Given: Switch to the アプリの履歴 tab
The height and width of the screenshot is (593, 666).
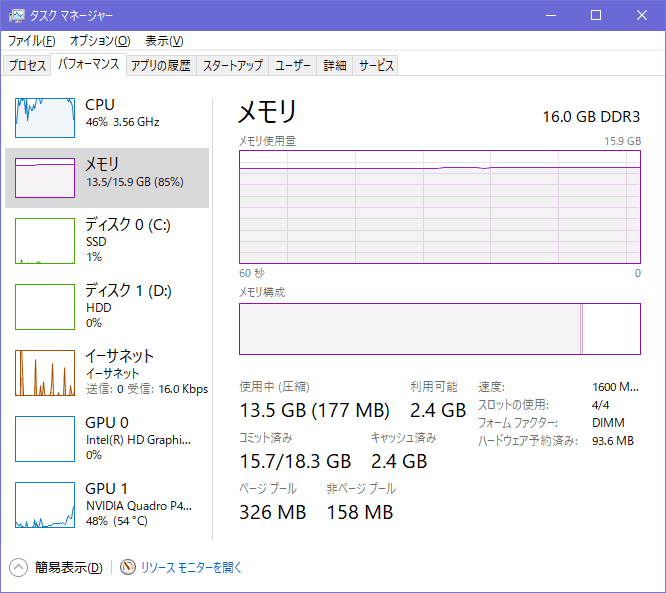Looking at the screenshot, I should click(x=160, y=66).
